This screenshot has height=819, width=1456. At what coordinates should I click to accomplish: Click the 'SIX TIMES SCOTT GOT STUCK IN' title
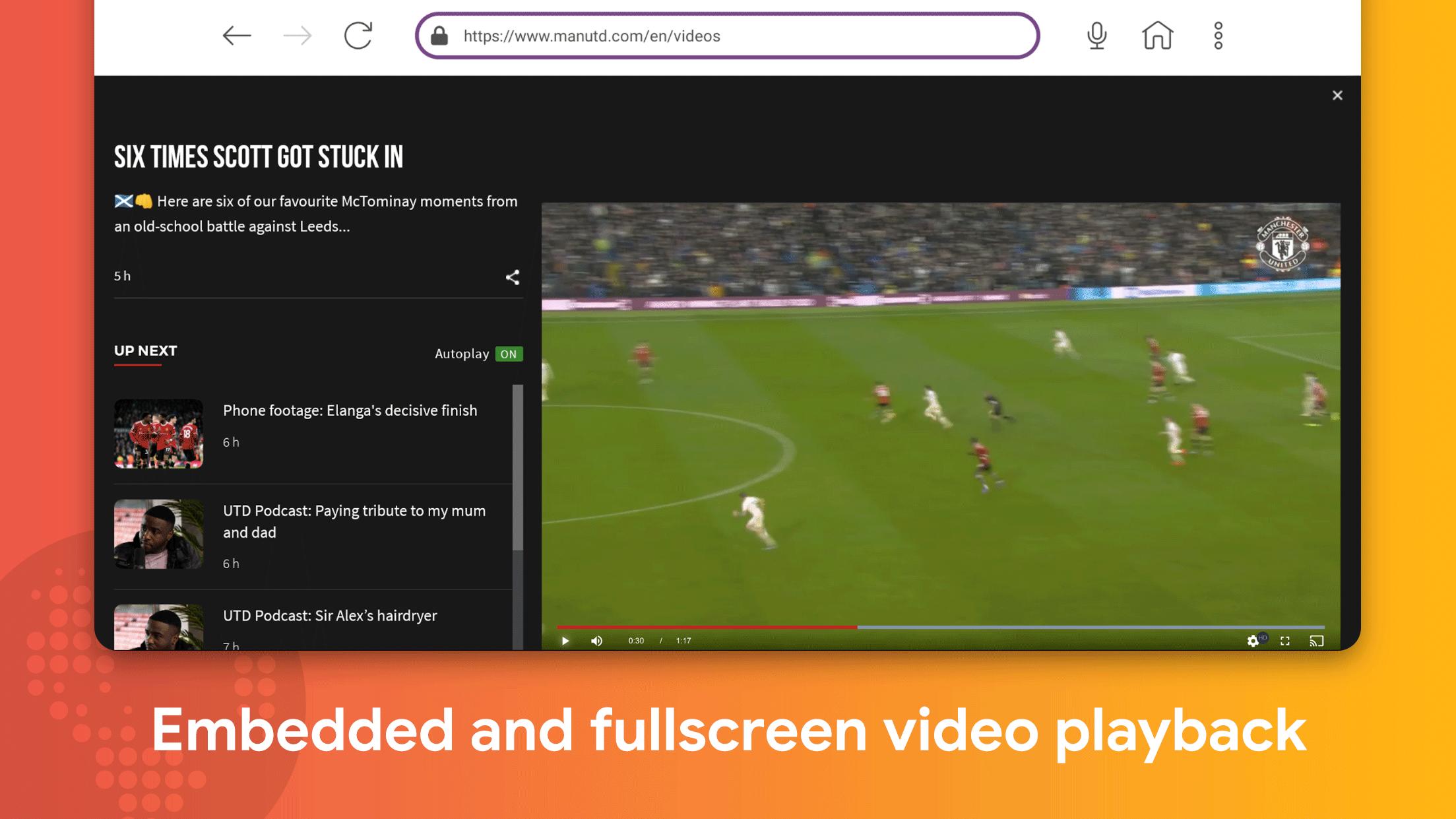(259, 157)
